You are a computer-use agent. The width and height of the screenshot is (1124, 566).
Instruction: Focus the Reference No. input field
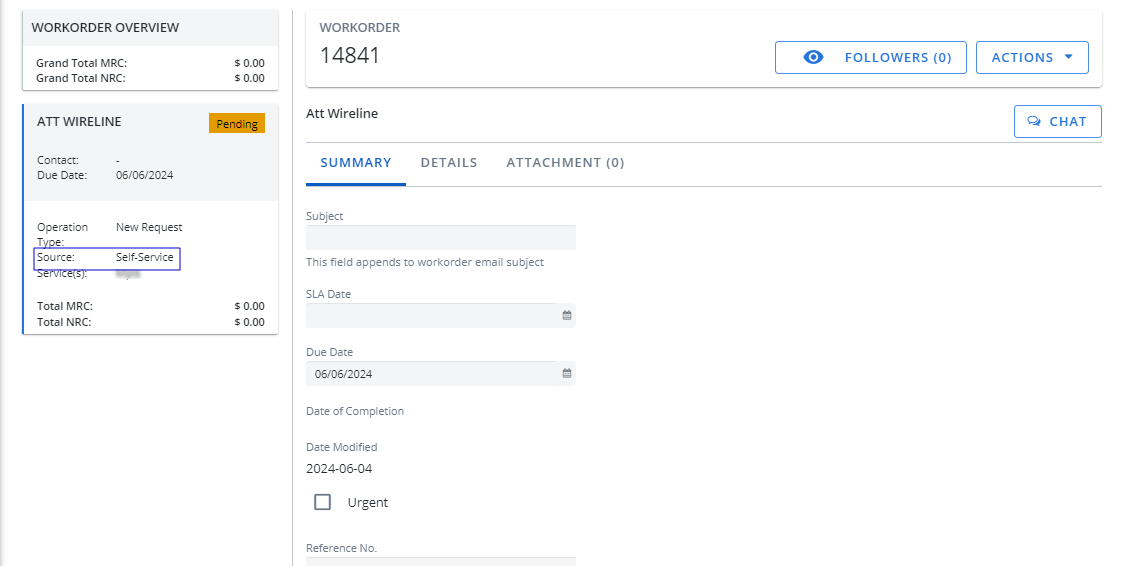[x=440, y=561]
